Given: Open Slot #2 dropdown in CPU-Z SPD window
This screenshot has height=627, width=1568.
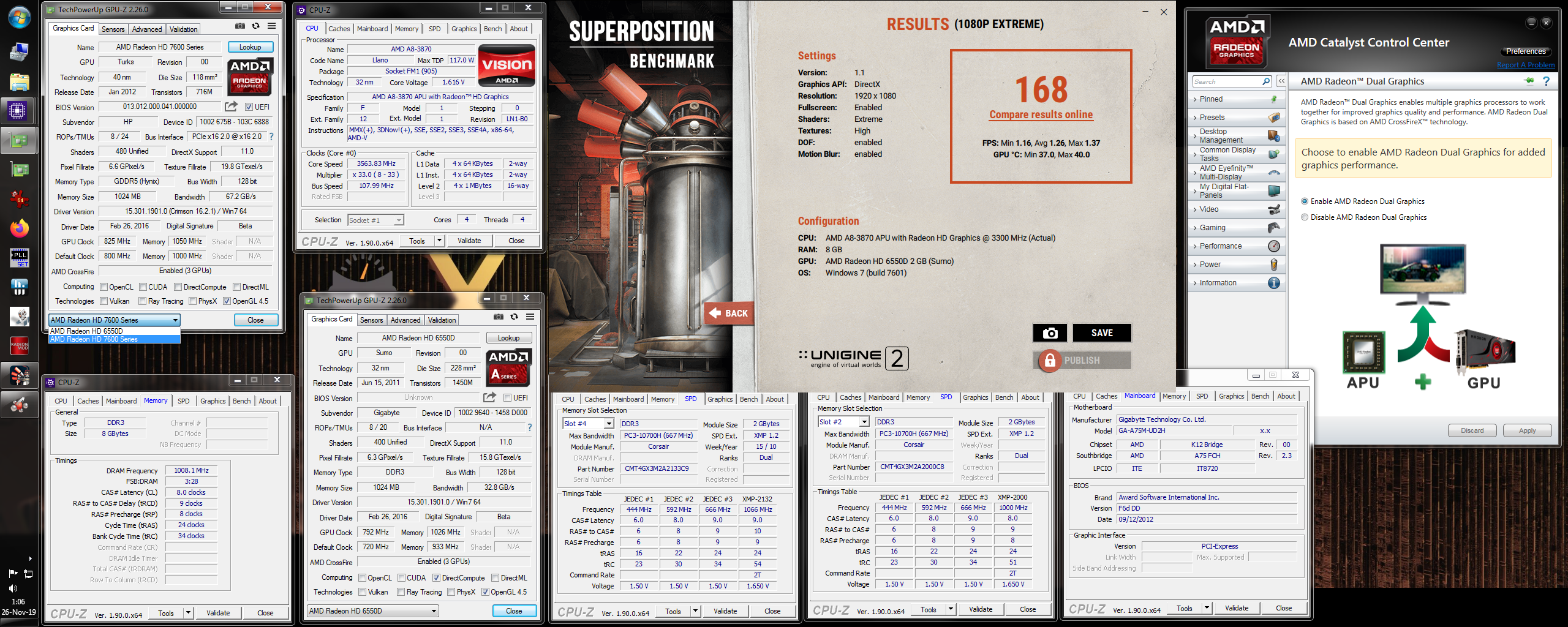Looking at the screenshot, I should click(x=843, y=421).
